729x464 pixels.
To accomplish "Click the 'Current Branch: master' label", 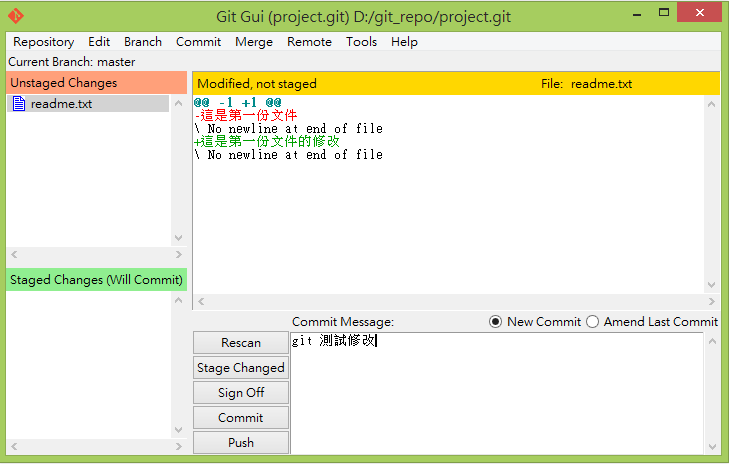I will tap(72, 62).
